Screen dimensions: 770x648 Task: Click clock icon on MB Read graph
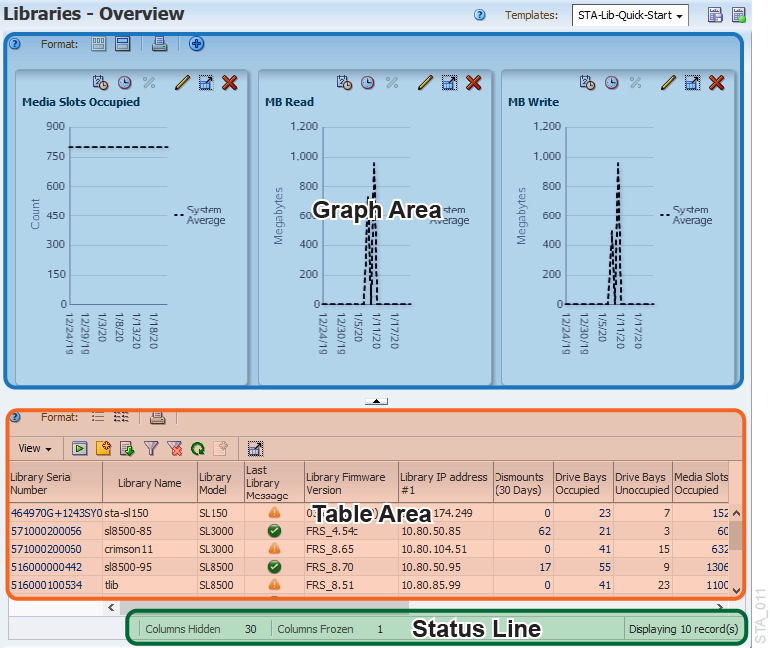click(368, 82)
